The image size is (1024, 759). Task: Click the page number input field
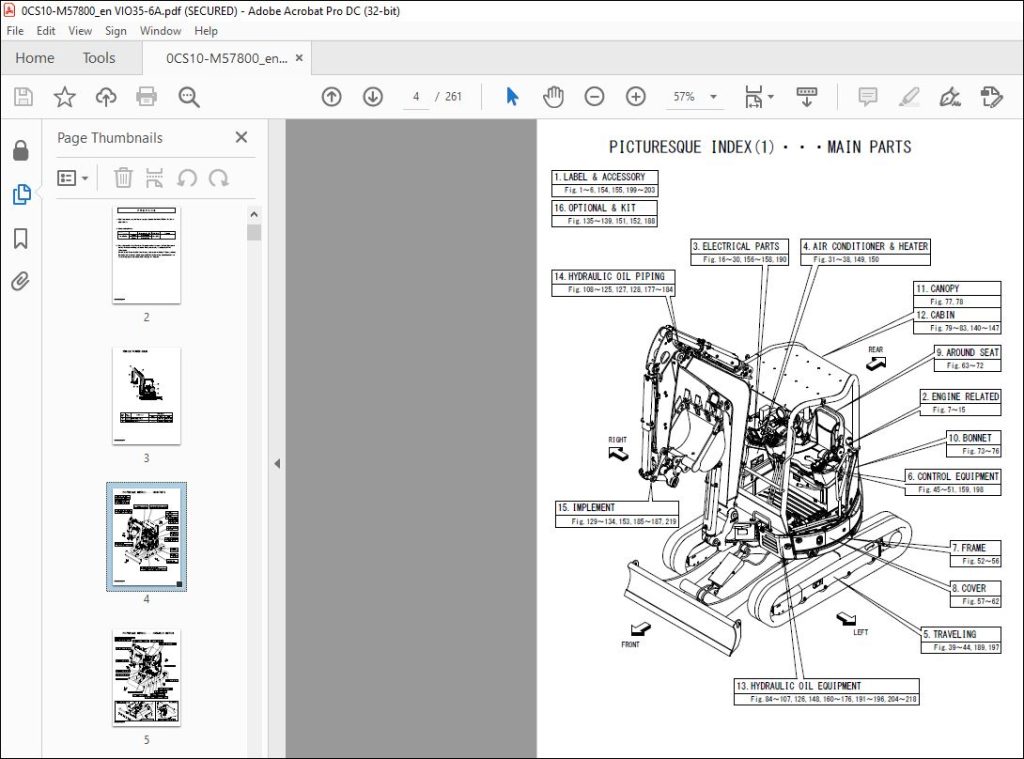[416, 97]
